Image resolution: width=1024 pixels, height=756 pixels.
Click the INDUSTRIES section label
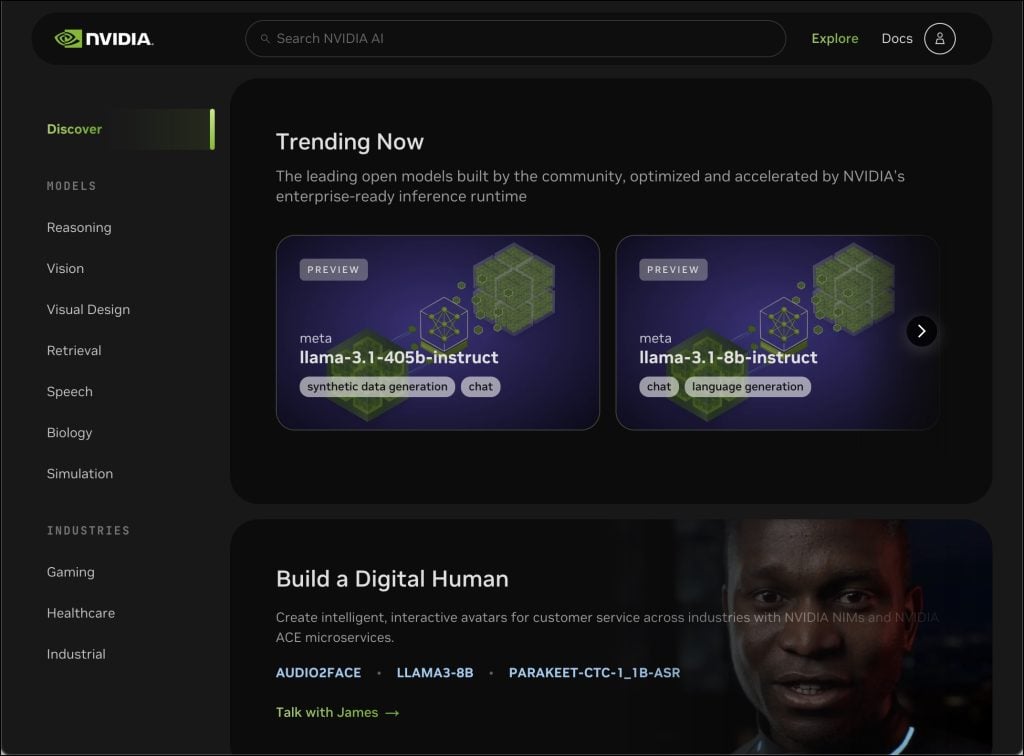88,531
